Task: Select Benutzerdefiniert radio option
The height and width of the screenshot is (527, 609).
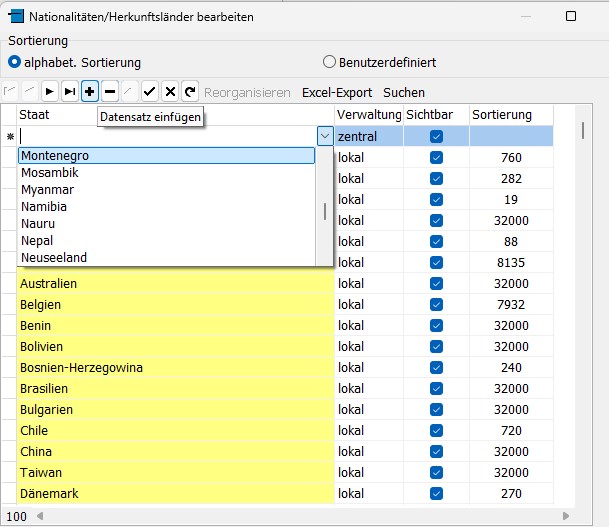Action: pyautogui.click(x=379, y=62)
